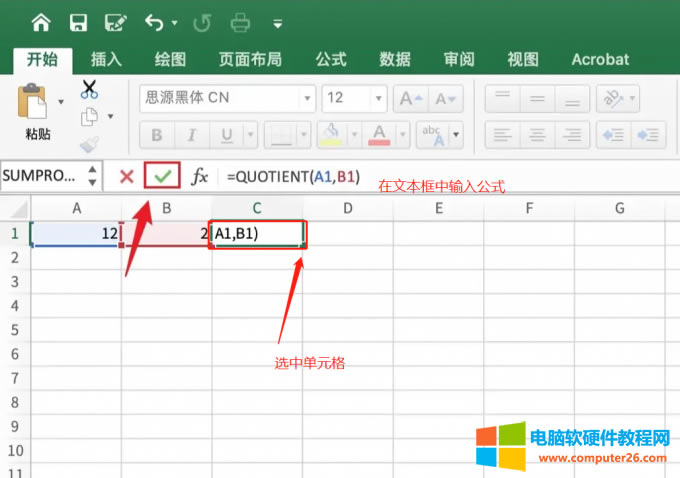This screenshot has height=478, width=680.
Task: Click the abc phonetic guide icon
Action: (433, 135)
